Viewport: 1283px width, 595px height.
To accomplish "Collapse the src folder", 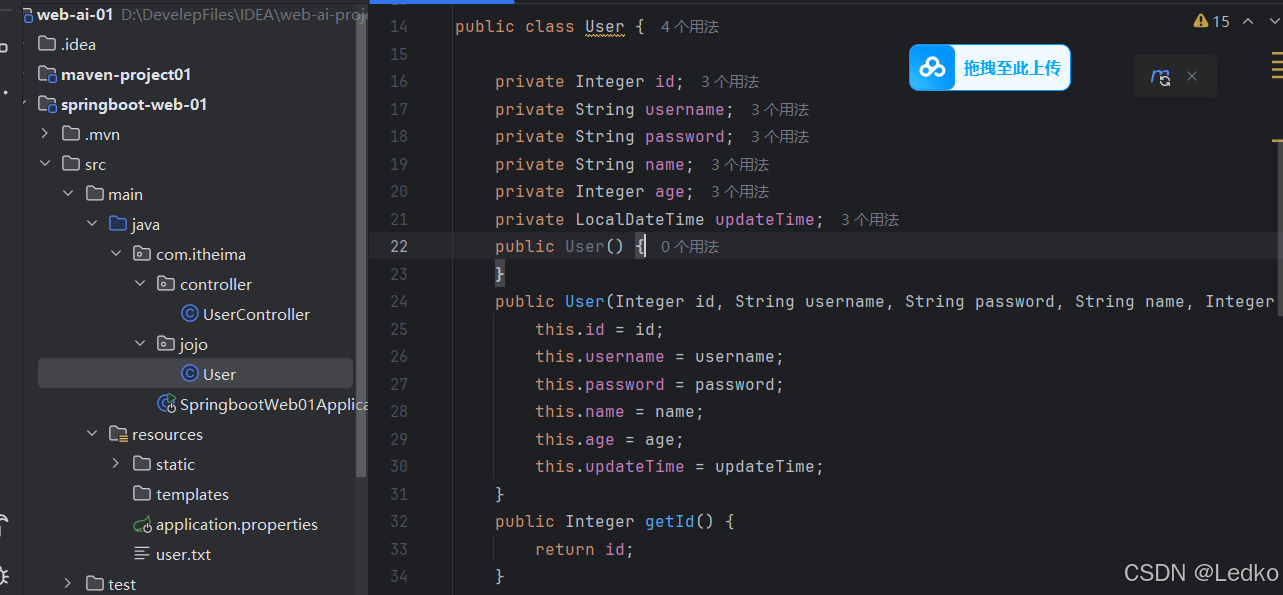I will click(x=44, y=164).
